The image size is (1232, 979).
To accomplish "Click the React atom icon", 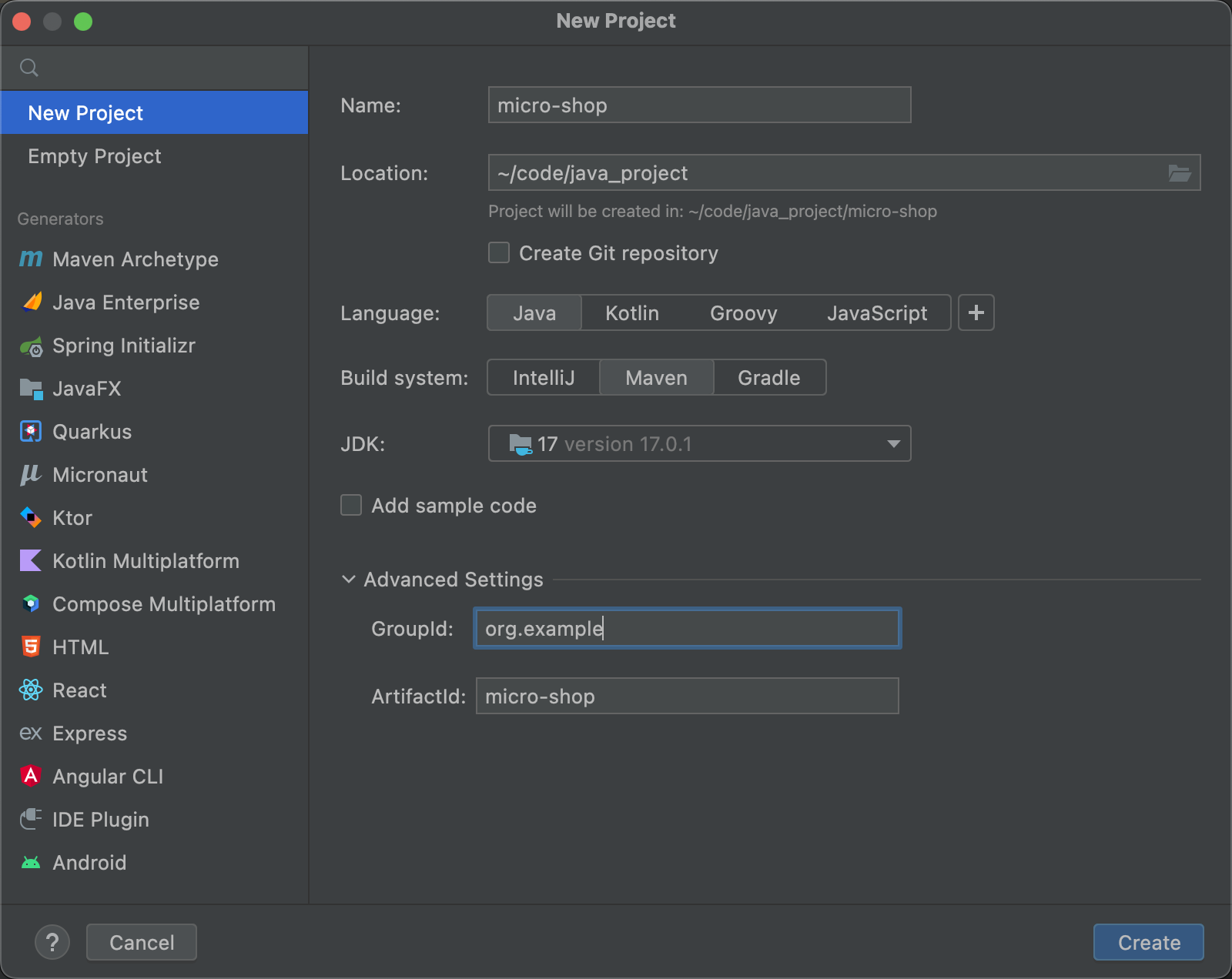I will [x=31, y=690].
